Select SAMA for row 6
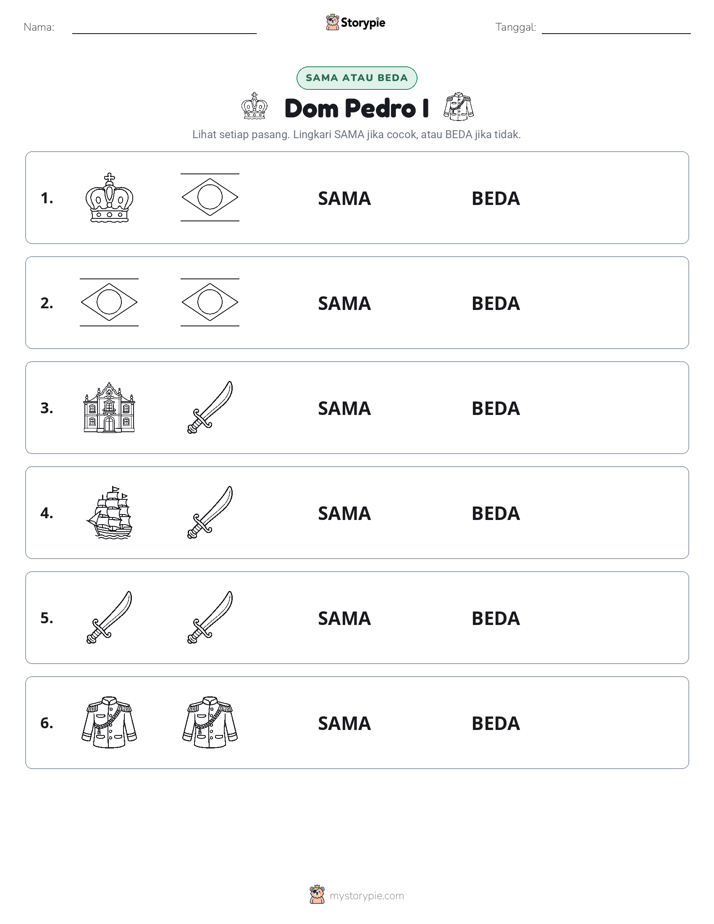Viewport: 714px width, 924px height. pos(344,723)
